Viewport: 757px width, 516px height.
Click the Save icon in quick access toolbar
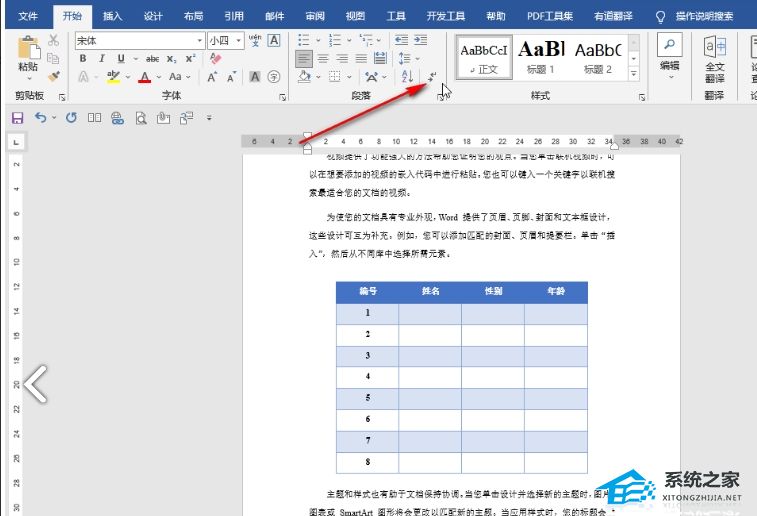pos(17,118)
